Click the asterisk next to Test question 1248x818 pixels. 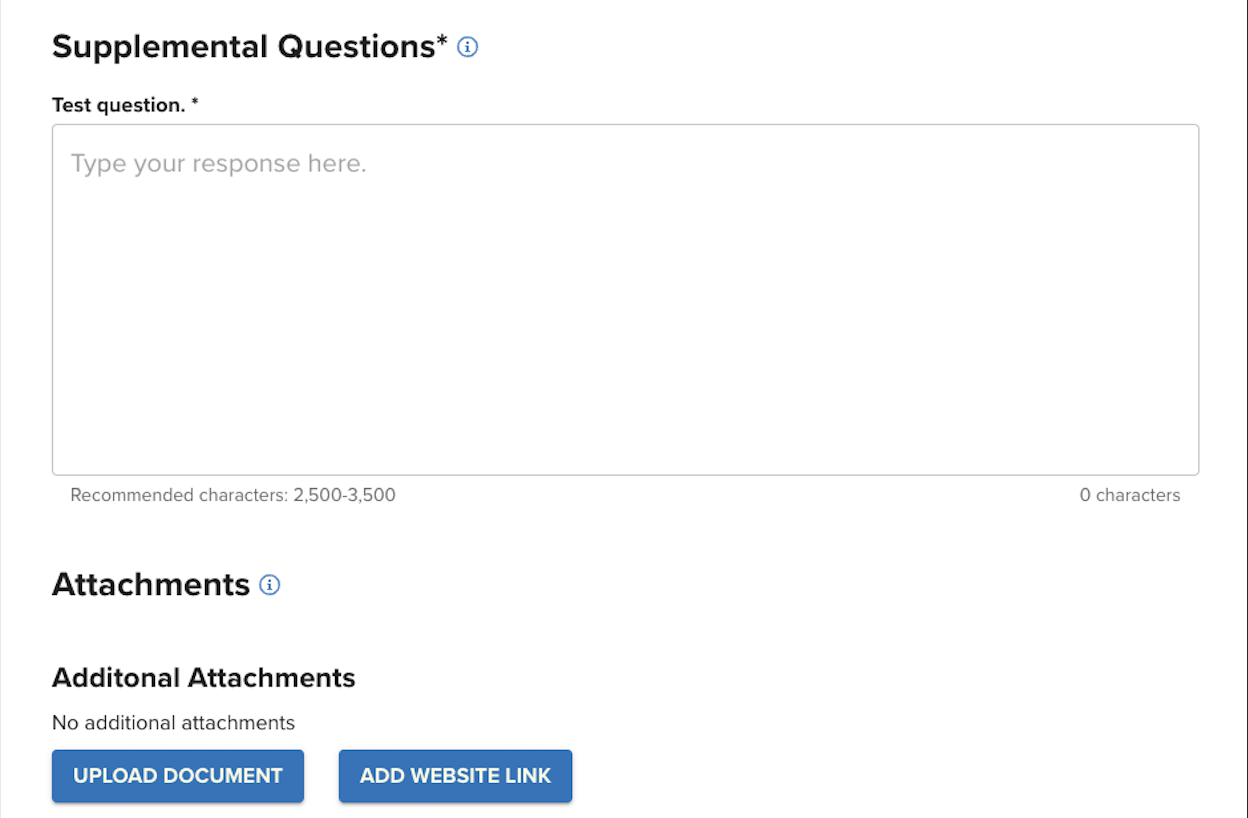[195, 104]
